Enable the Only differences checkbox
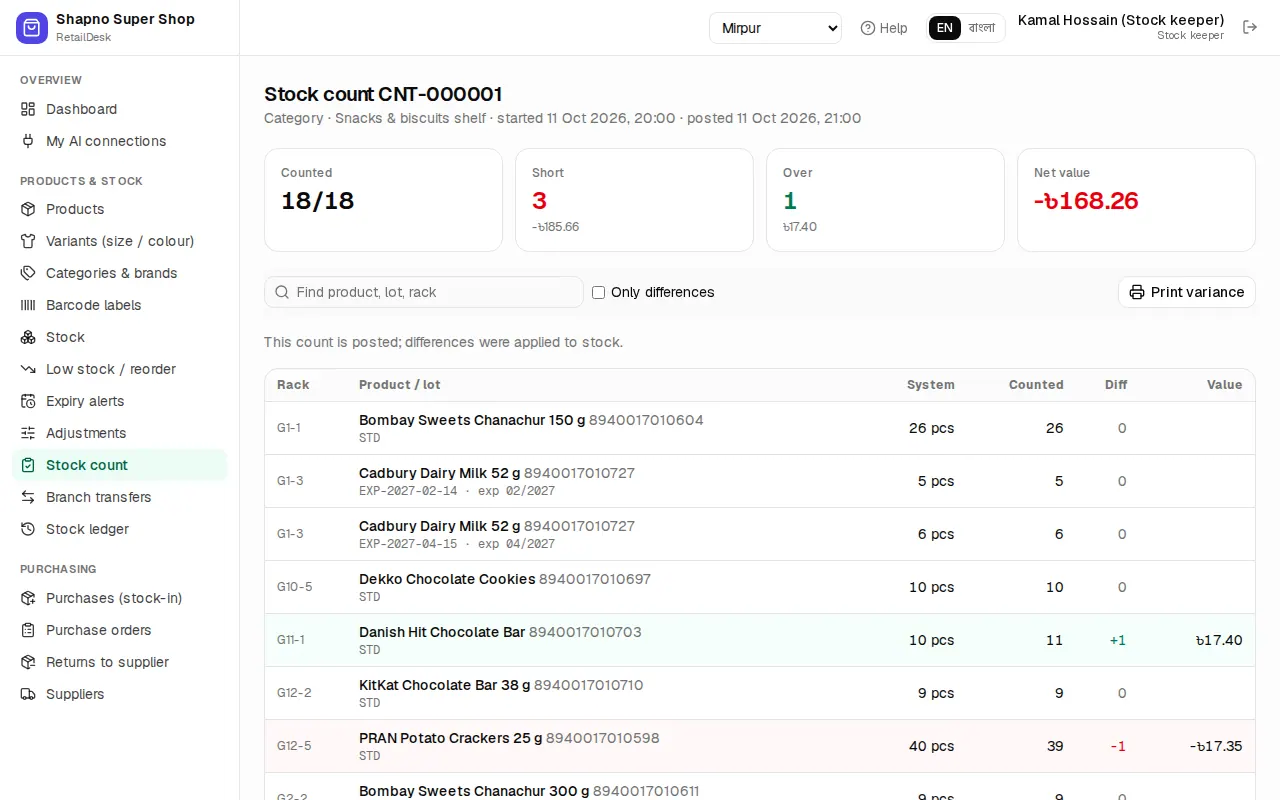 click(598, 292)
